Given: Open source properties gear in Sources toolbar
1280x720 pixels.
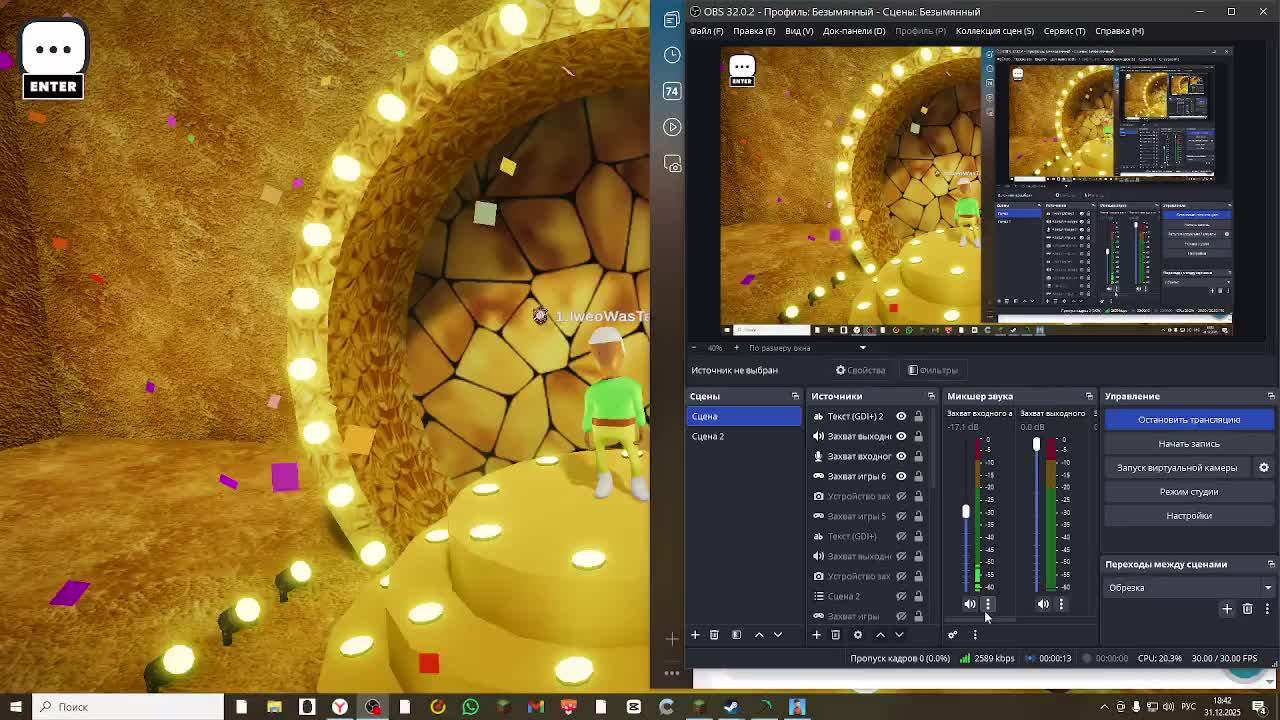Looking at the screenshot, I should [857, 635].
